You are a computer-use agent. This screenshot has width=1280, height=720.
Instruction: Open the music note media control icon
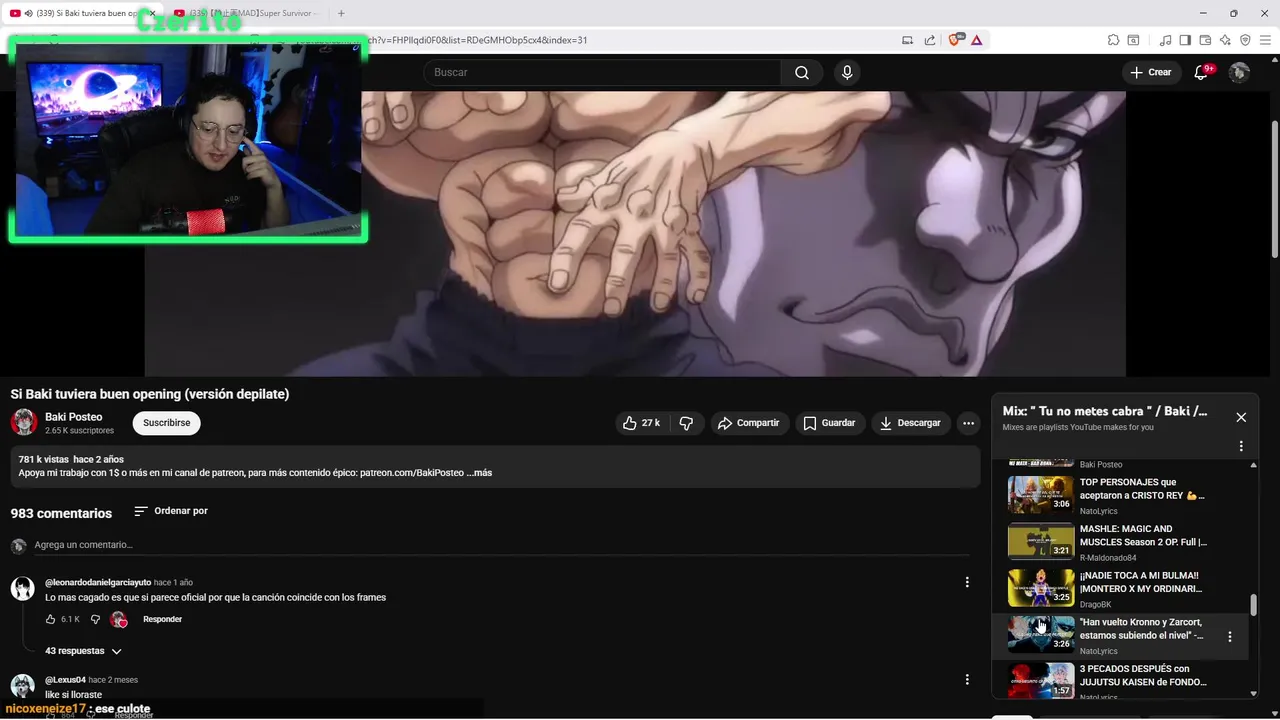point(1165,40)
